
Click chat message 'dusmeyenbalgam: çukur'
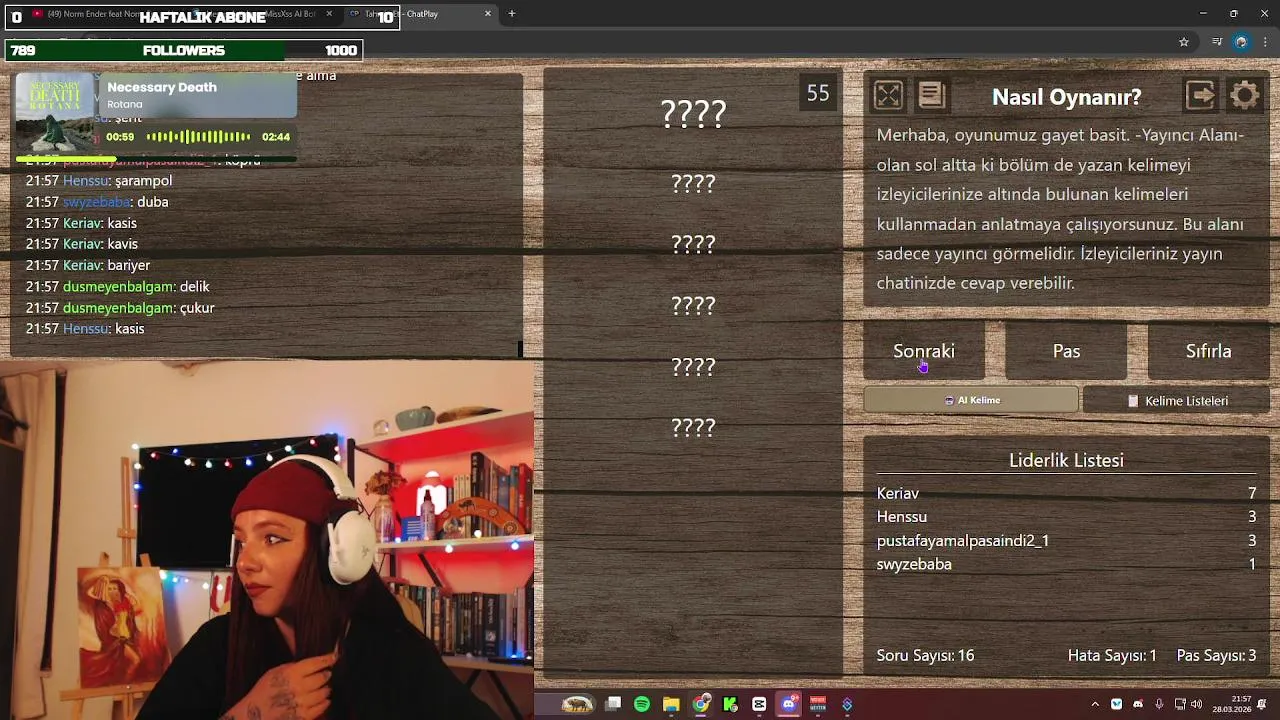pyautogui.click(x=120, y=308)
